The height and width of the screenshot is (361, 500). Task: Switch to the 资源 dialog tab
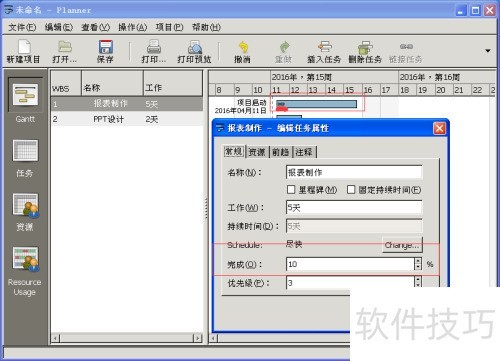click(x=257, y=152)
